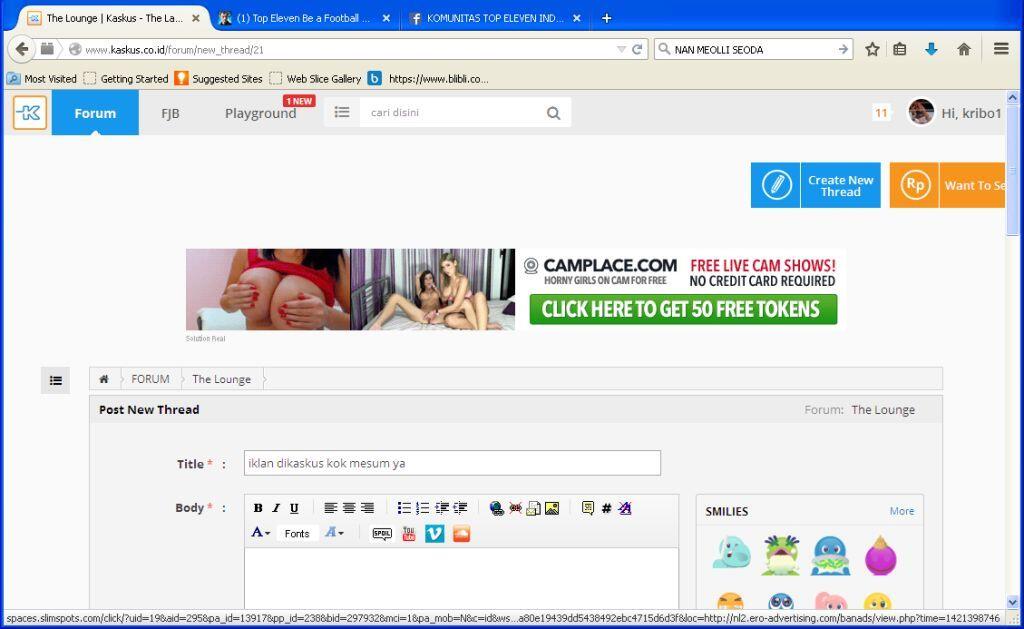Image resolution: width=1024 pixels, height=629 pixels.
Task: Click the second indent icon before the globe
Action: 460,508
